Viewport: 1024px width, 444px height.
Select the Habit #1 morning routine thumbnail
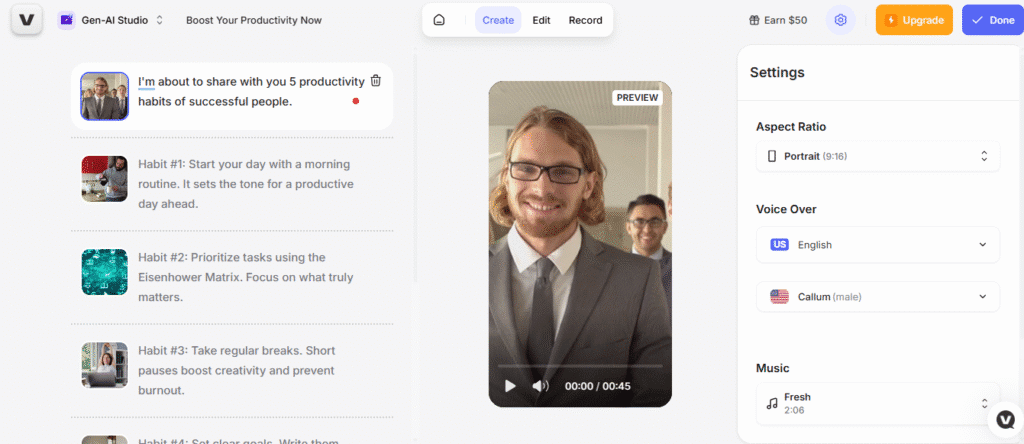(x=104, y=178)
